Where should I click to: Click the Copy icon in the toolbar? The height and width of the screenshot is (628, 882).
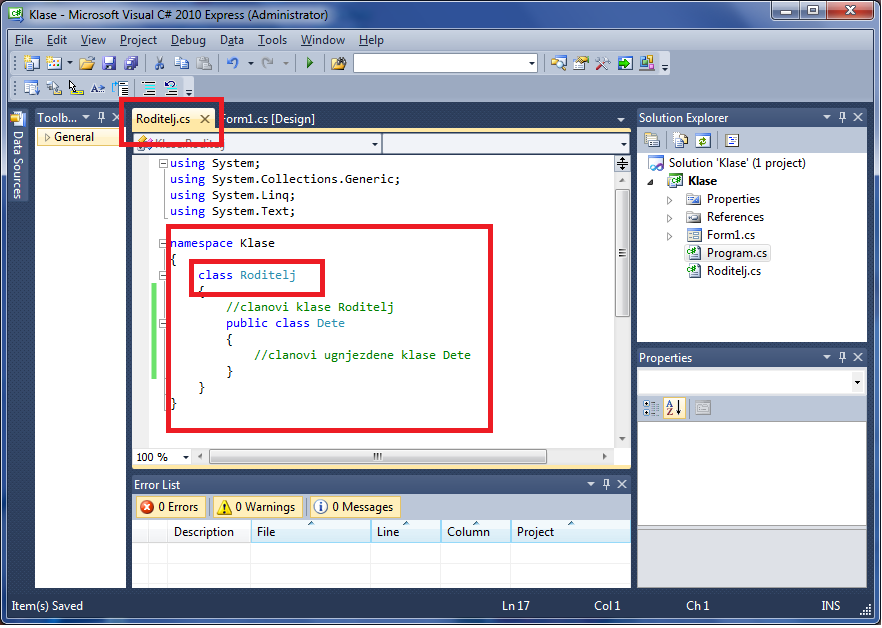tap(181, 63)
